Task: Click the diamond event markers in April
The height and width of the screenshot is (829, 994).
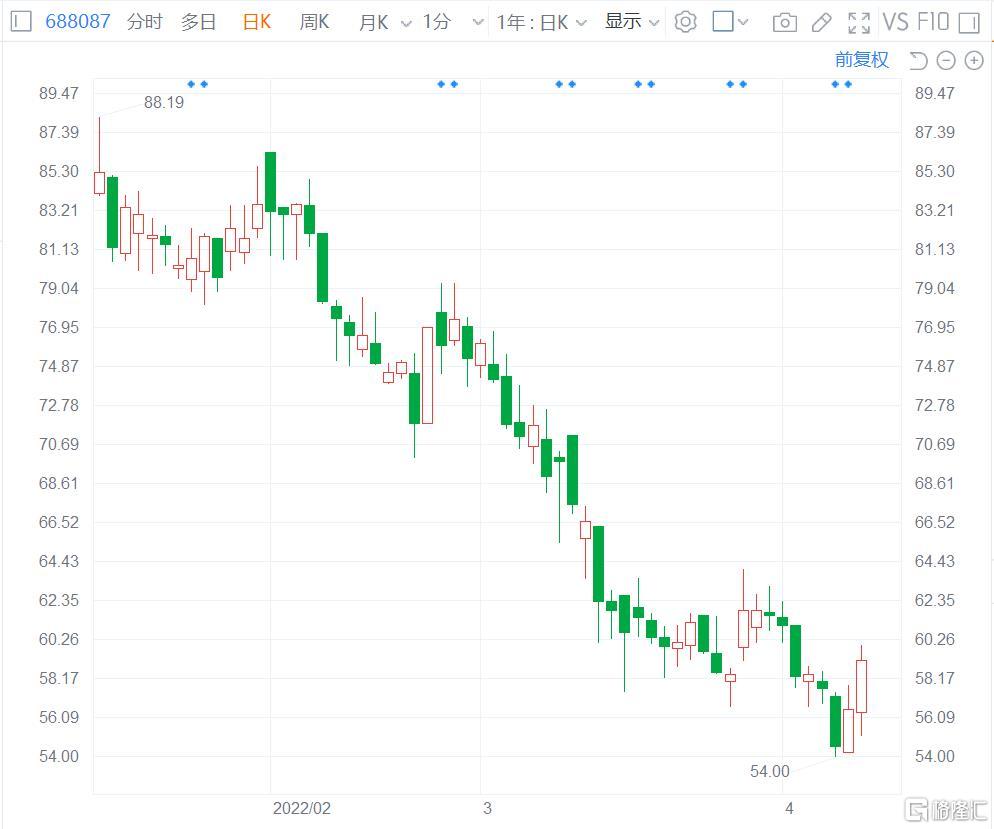Action: (x=842, y=84)
